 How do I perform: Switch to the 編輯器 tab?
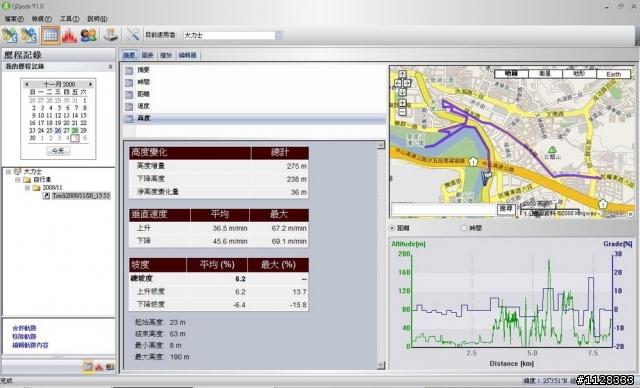coord(187,55)
